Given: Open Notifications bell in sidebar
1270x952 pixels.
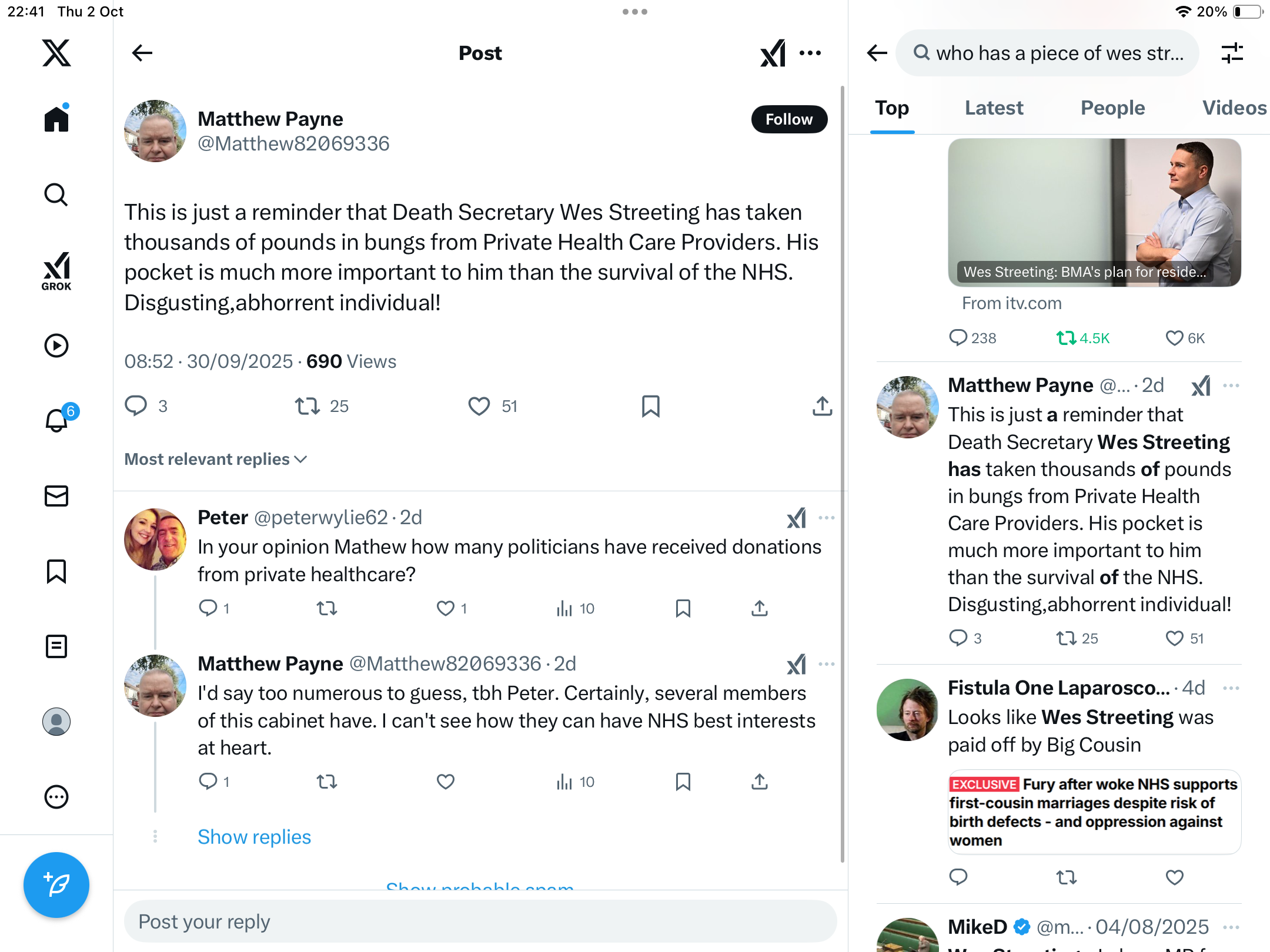Looking at the screenshot, I should 56,420.
